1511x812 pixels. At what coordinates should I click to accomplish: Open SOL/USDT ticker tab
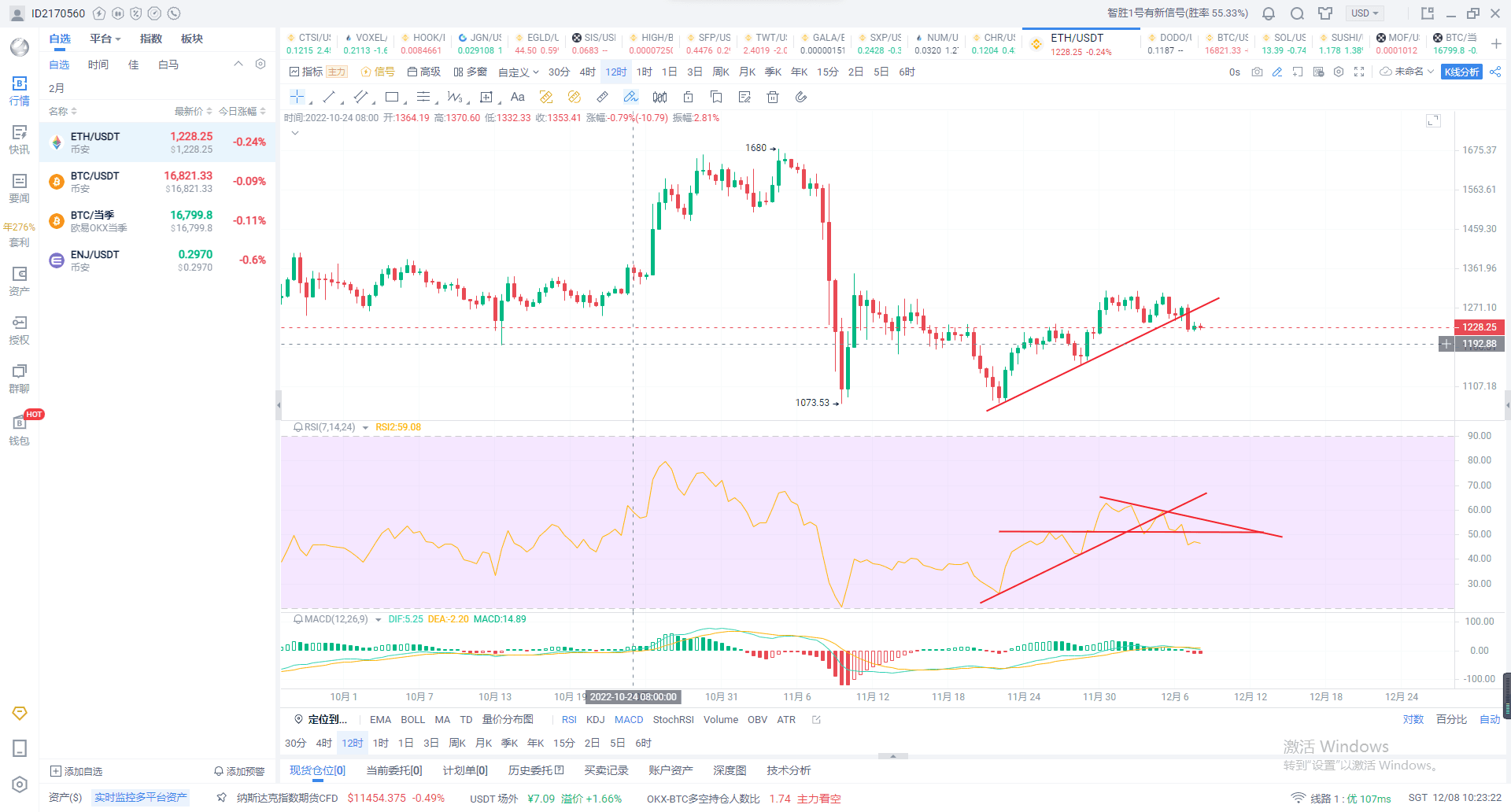tap(1284, 43)
